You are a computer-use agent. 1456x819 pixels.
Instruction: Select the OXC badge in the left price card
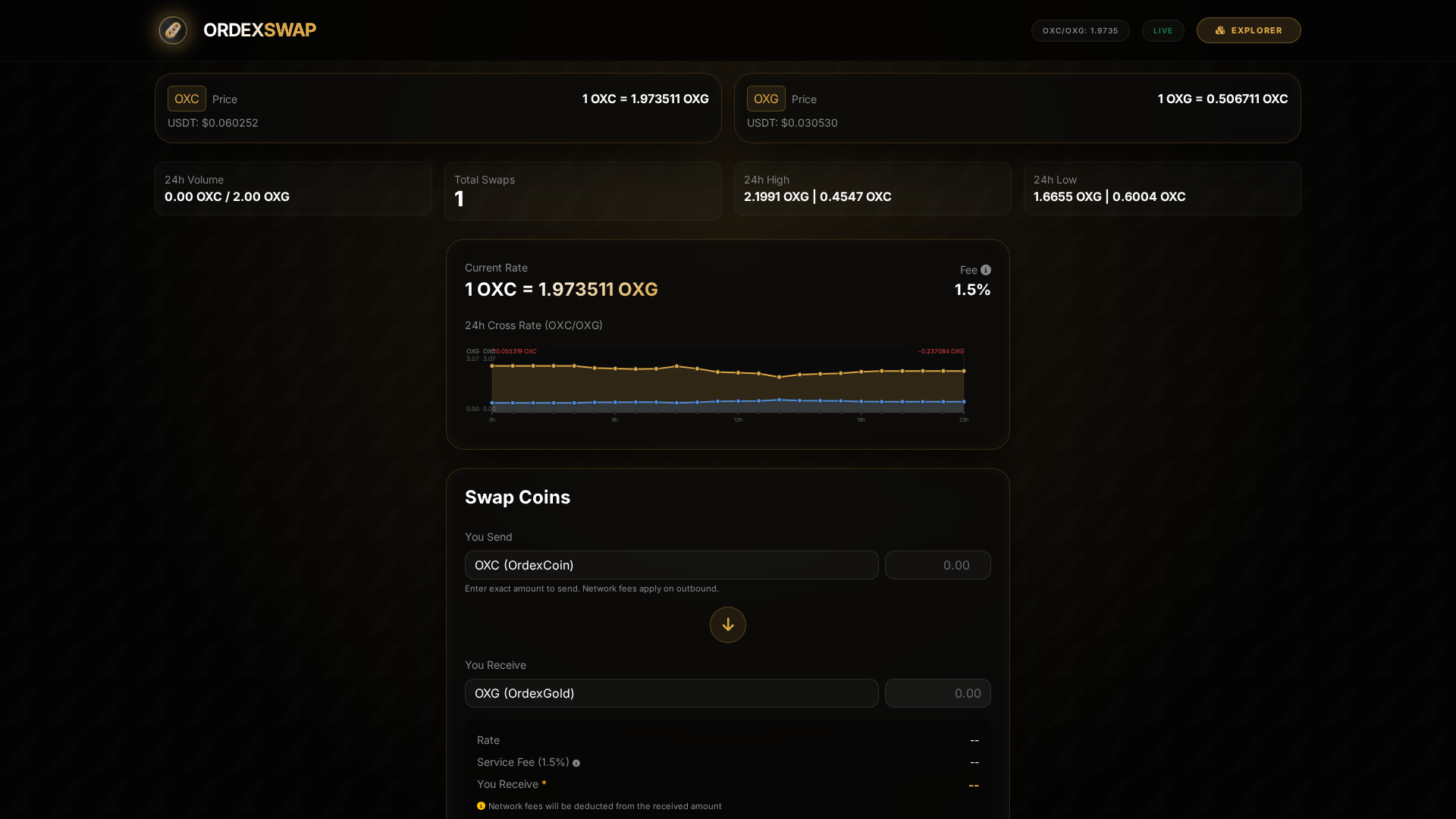[x=186, y=99]
